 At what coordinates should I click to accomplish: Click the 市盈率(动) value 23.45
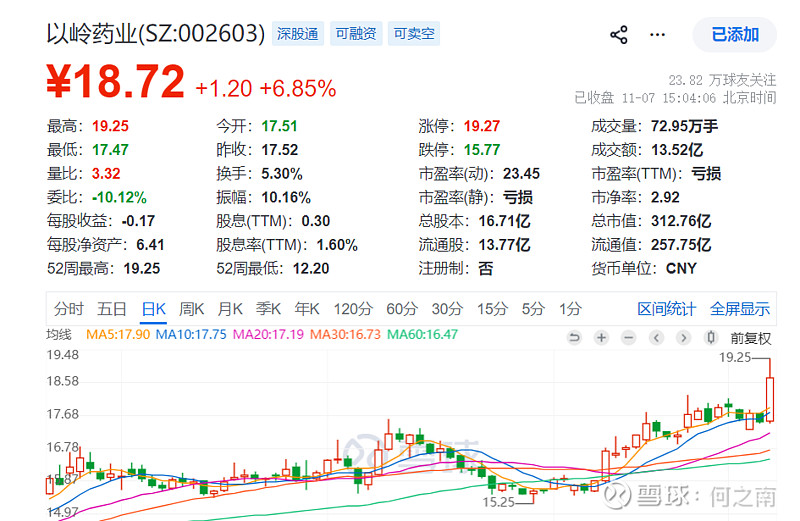[521, 173]
